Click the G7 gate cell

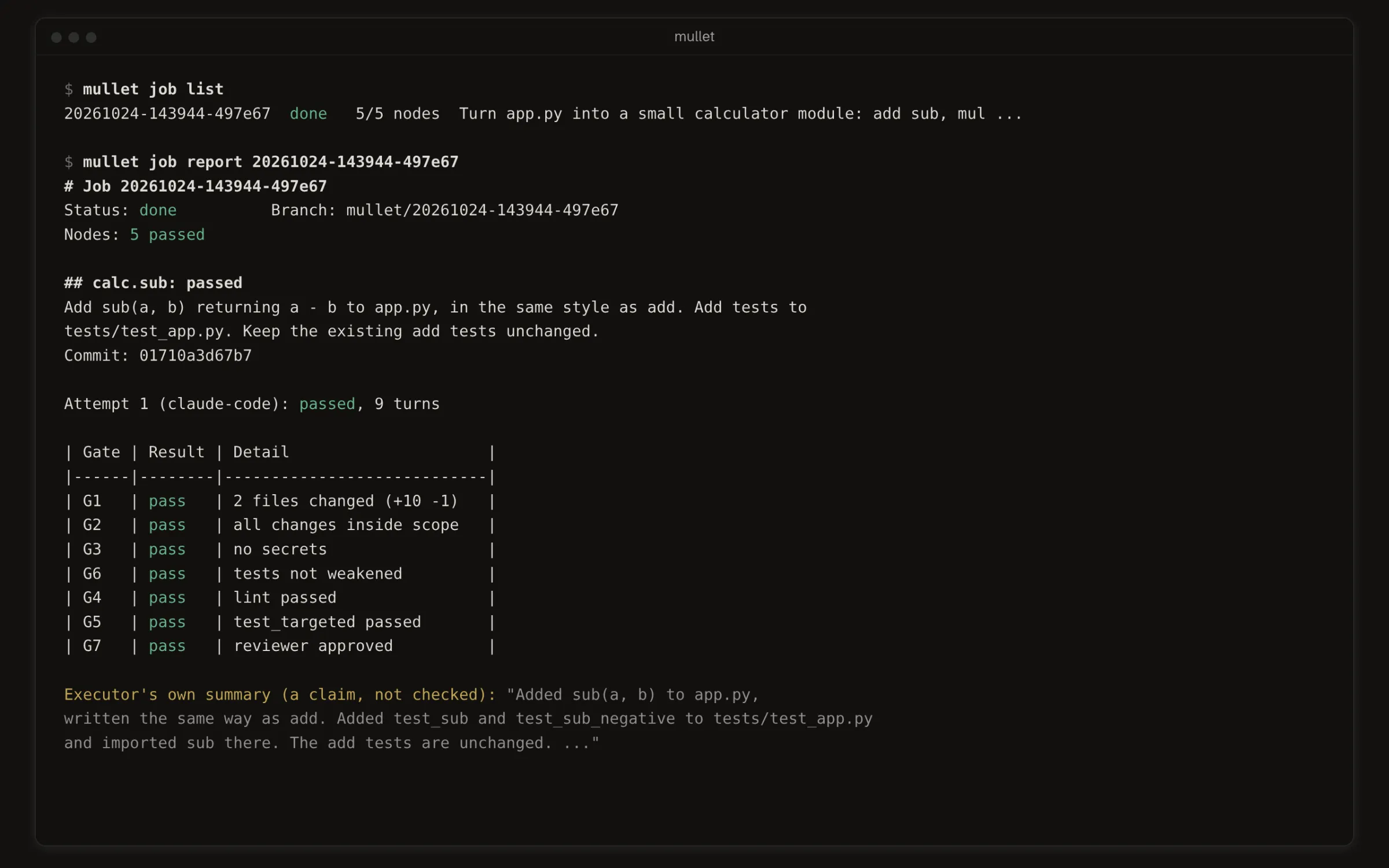click(x=92, y=646)
